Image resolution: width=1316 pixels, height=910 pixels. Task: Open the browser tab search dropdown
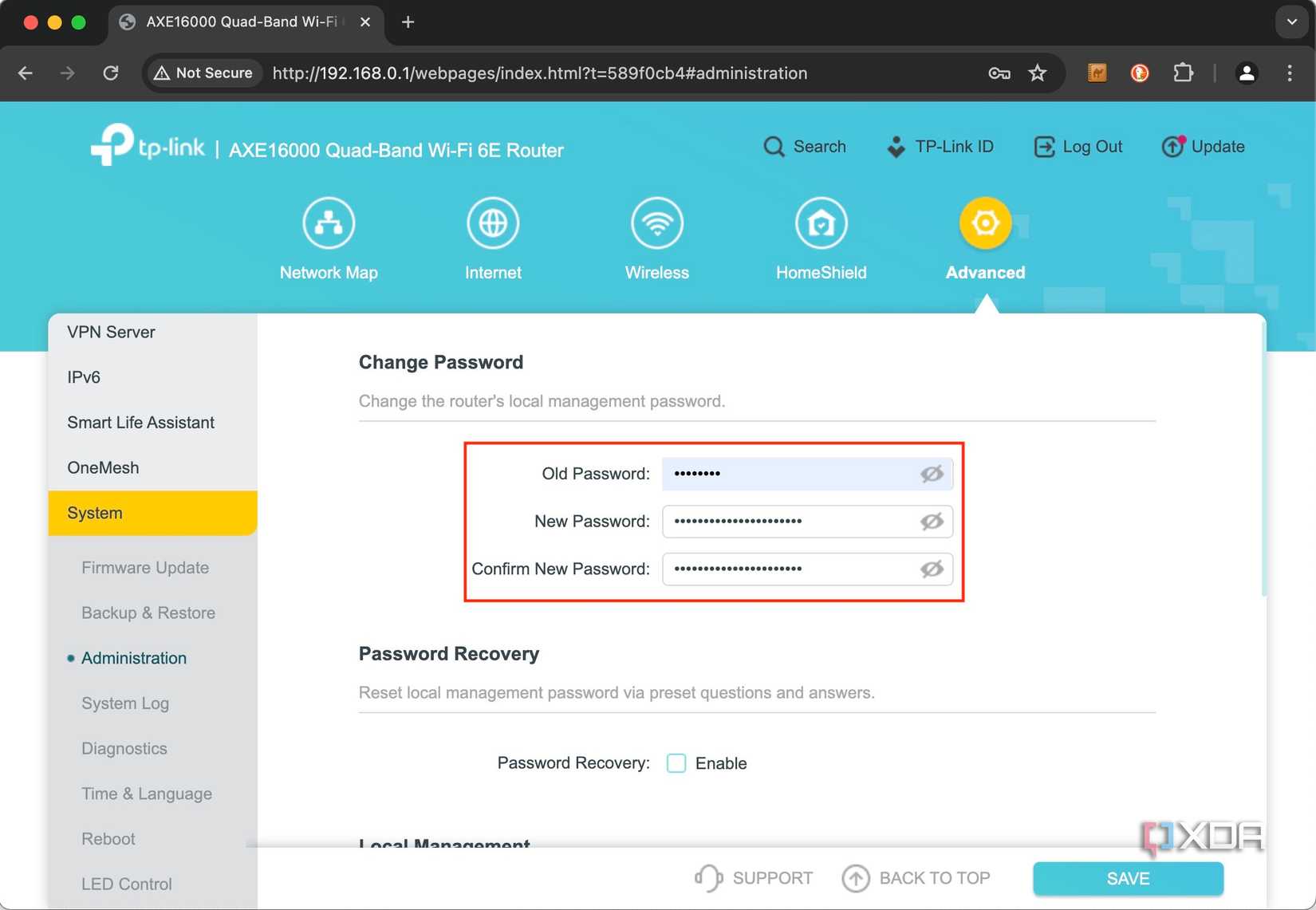(1290, 22)
